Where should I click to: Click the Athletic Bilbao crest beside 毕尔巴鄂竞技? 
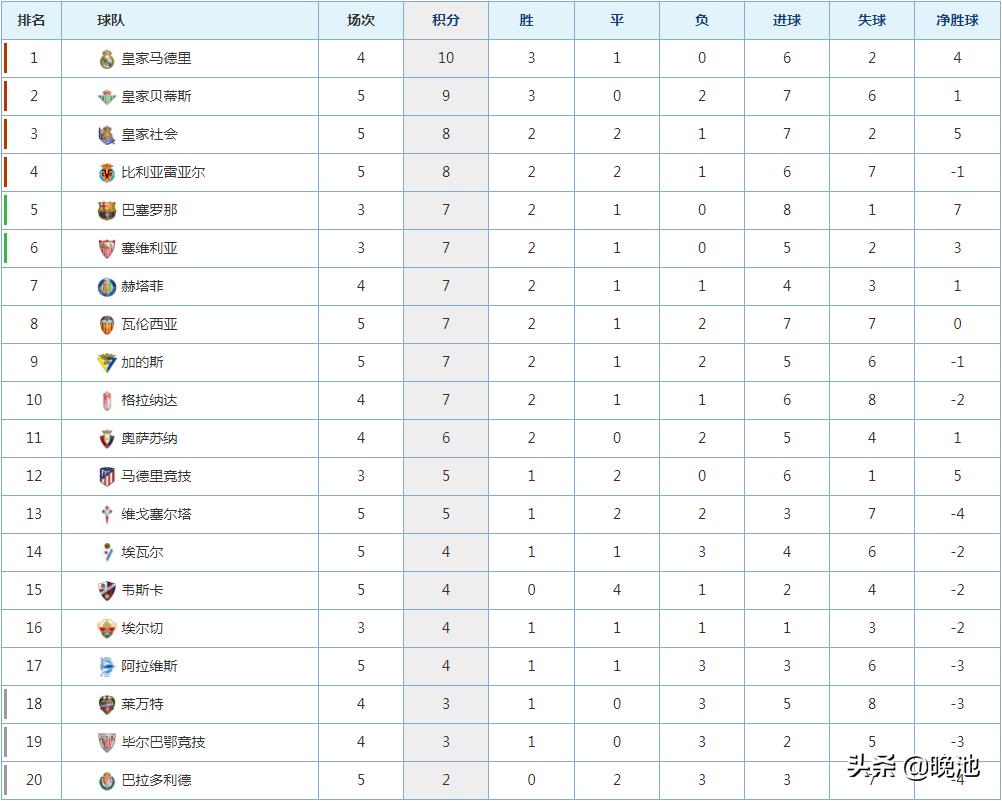107,743
